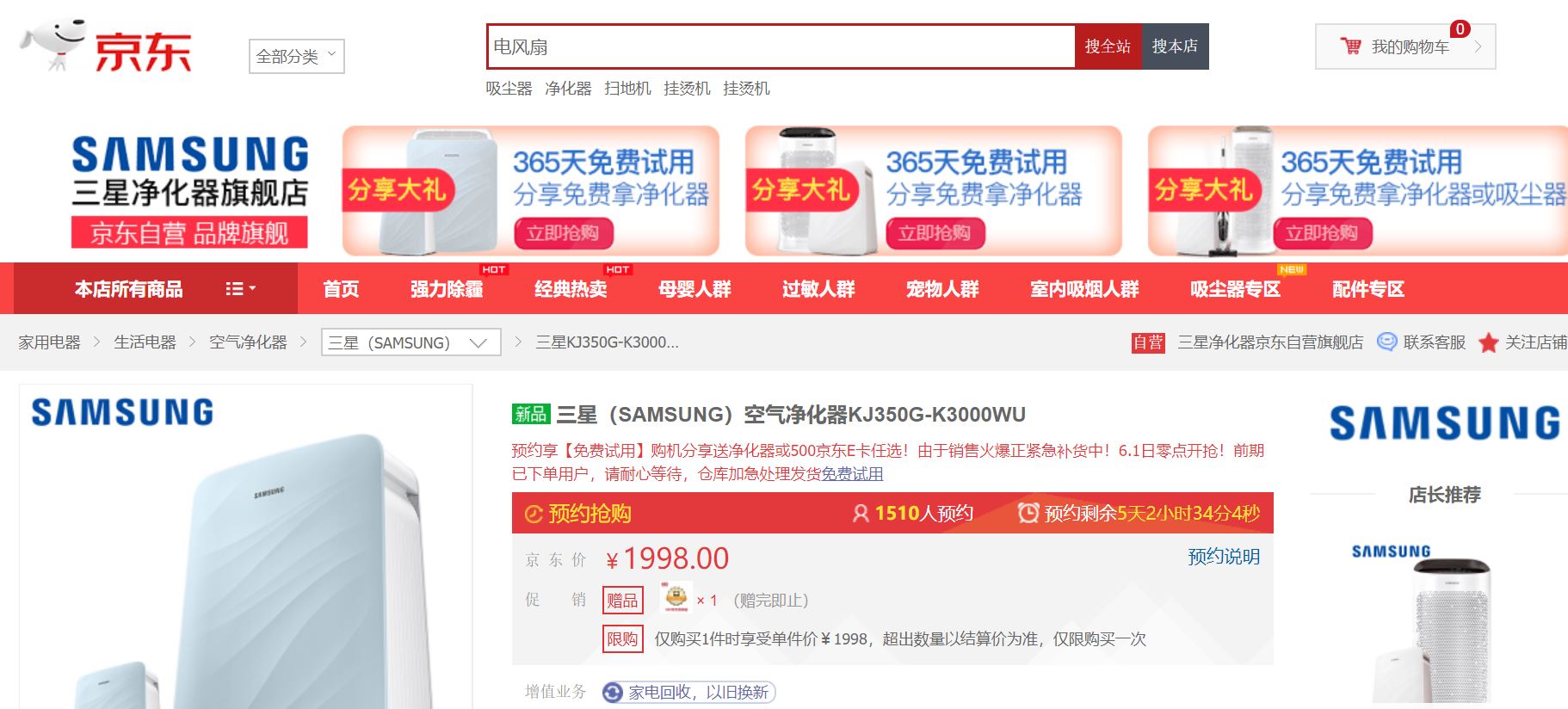Click the 联系客服 chat icon
1568x709 pixels.
coord(1386,342)
